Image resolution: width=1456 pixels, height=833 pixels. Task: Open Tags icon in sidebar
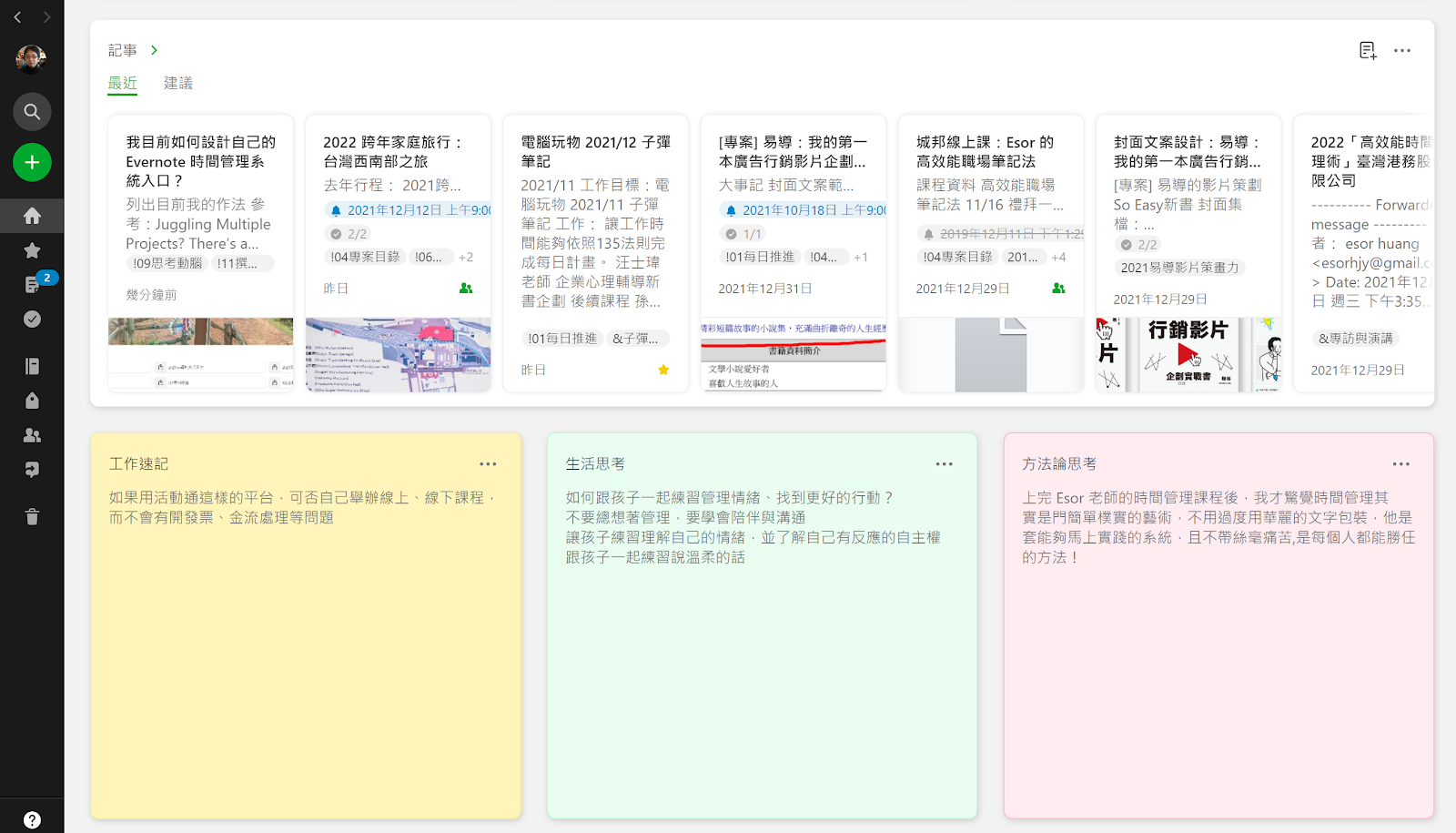[x=32, y=401]
